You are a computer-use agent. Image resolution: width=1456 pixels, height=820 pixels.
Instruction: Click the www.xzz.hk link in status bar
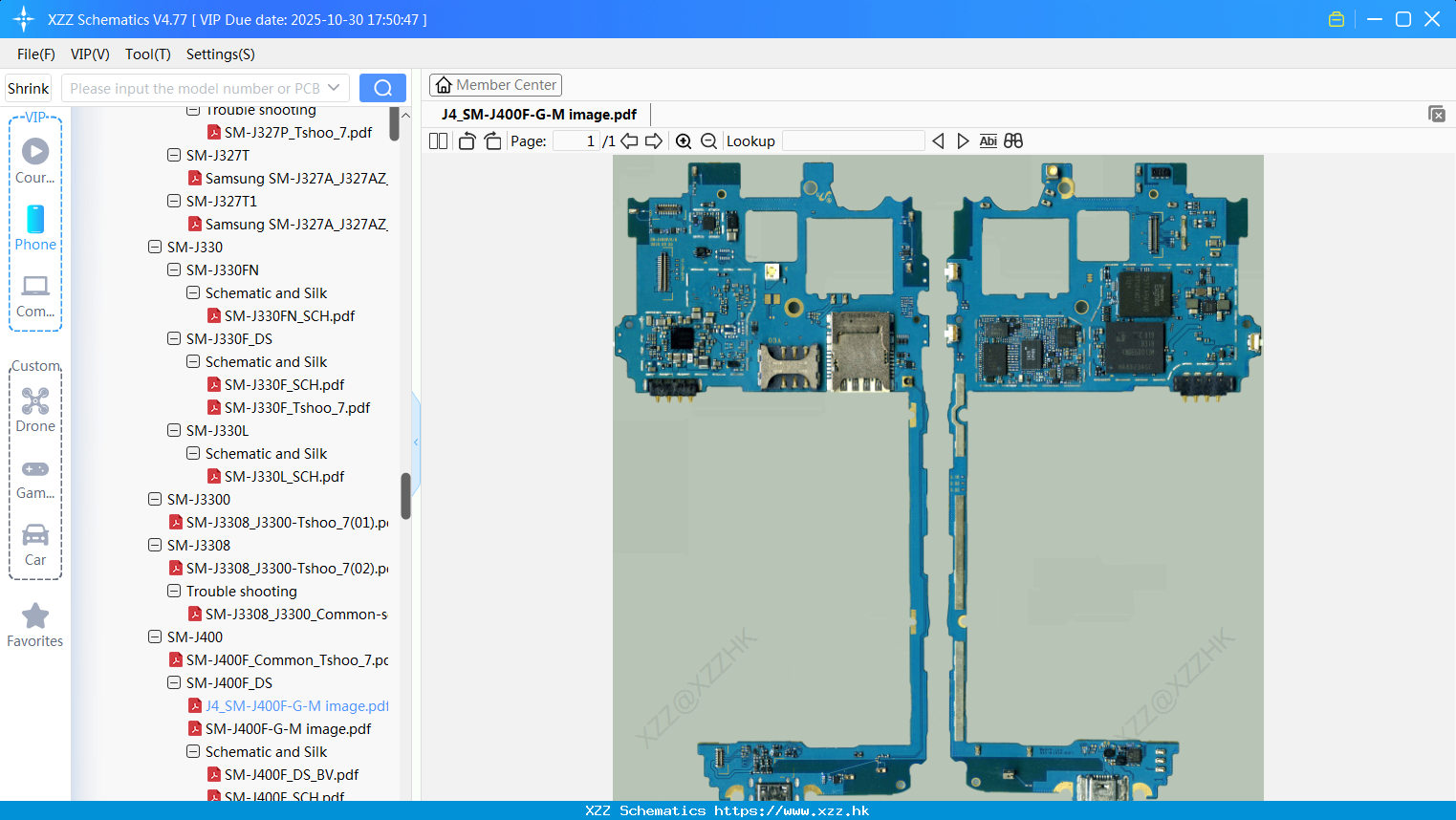pyautogui.click(x=791, y=810)
